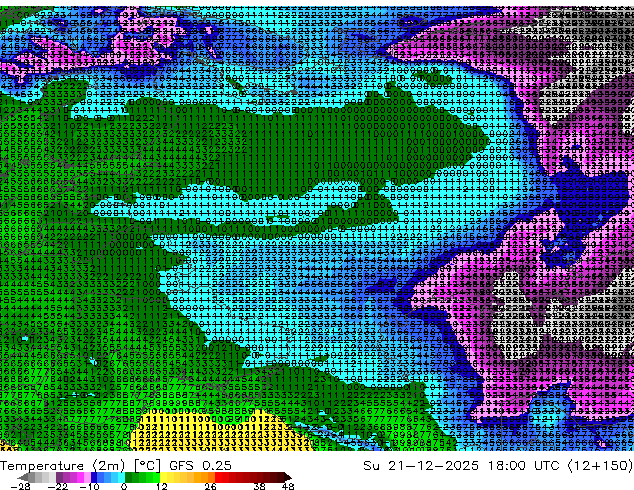The height and width of the screenshot is (490, 634).
Task: Click the '12' legend value
Action: pyautogui.click(x=162, y=486)
